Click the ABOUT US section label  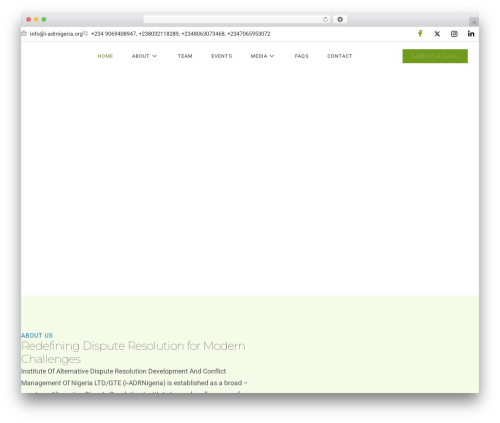click(37, 335)
